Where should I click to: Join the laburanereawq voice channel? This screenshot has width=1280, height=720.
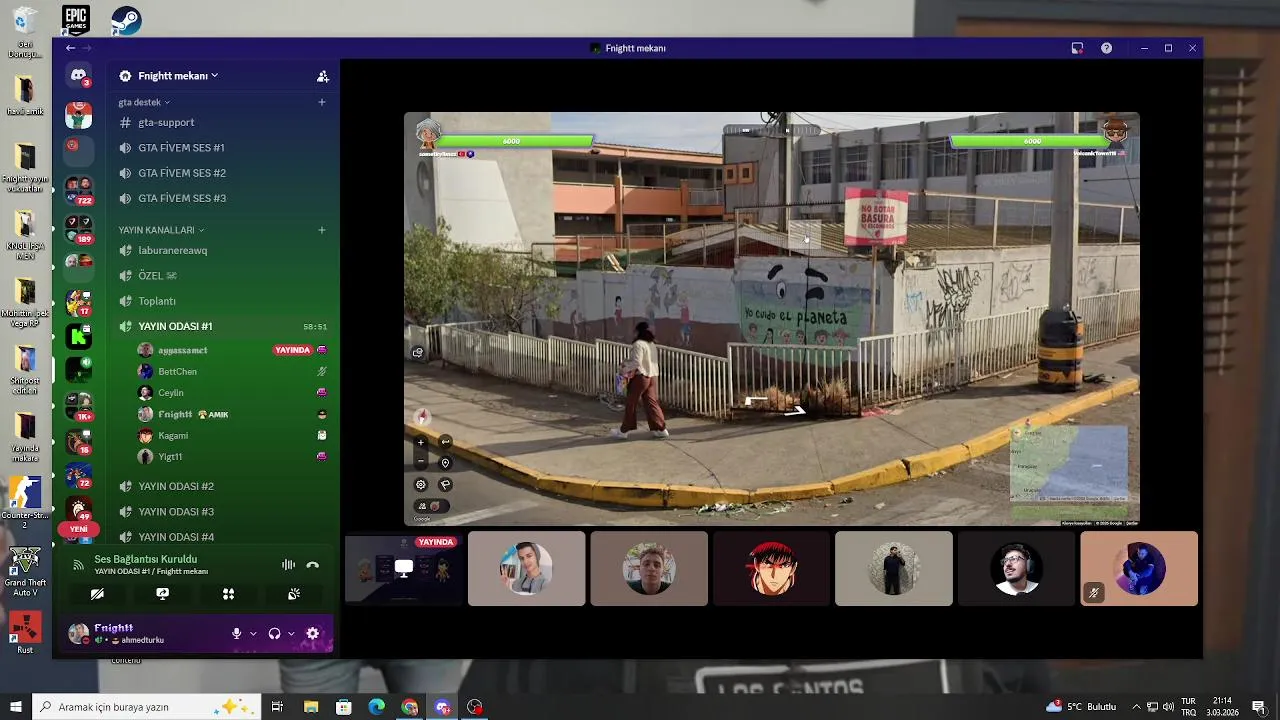[x=222, y=250]
